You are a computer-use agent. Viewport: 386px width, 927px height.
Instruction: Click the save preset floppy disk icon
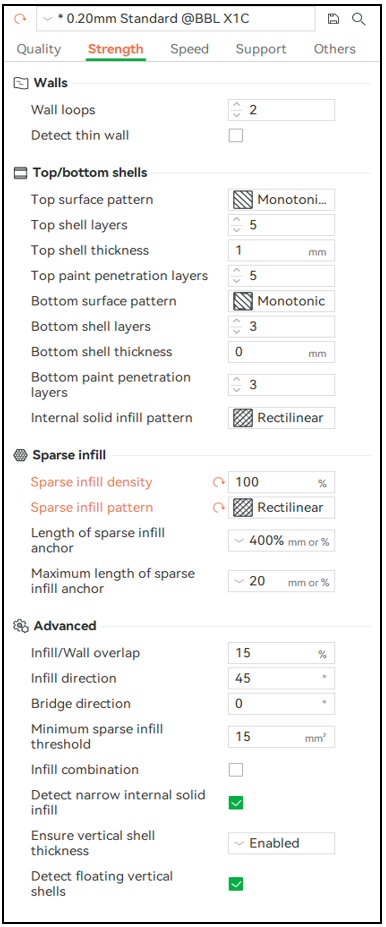333,19
